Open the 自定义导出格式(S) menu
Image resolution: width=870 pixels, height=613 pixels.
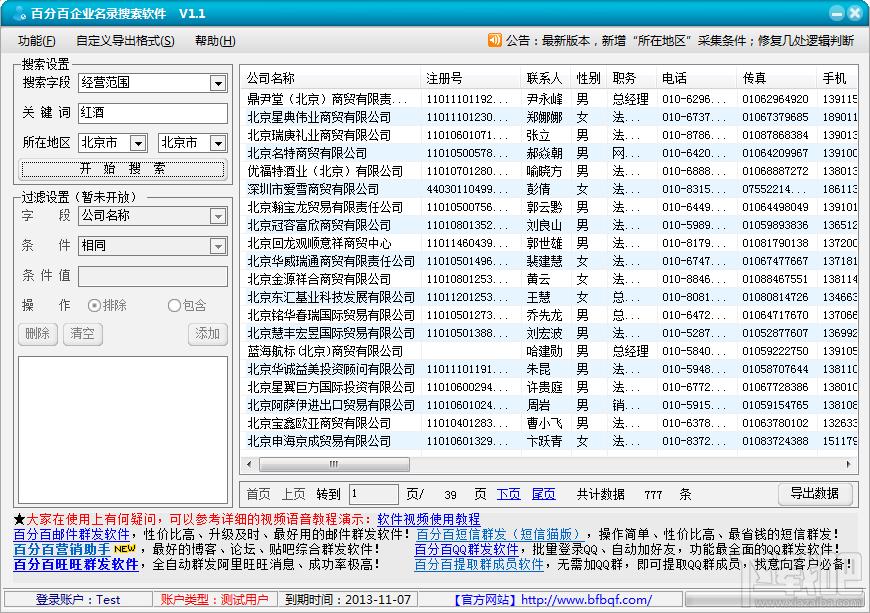tap(125, 41)
